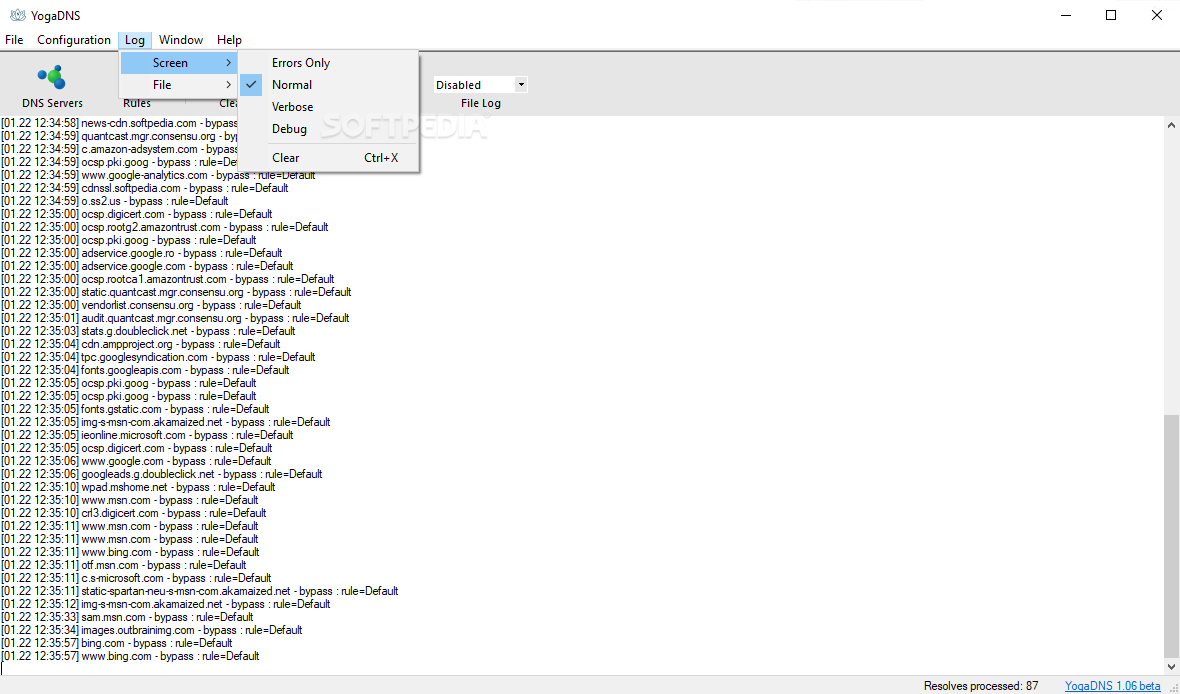
Task: Click the ocsp.rootg2.amazontrust.com log entry
Action: pyautogui.click(x=164, y=227)
